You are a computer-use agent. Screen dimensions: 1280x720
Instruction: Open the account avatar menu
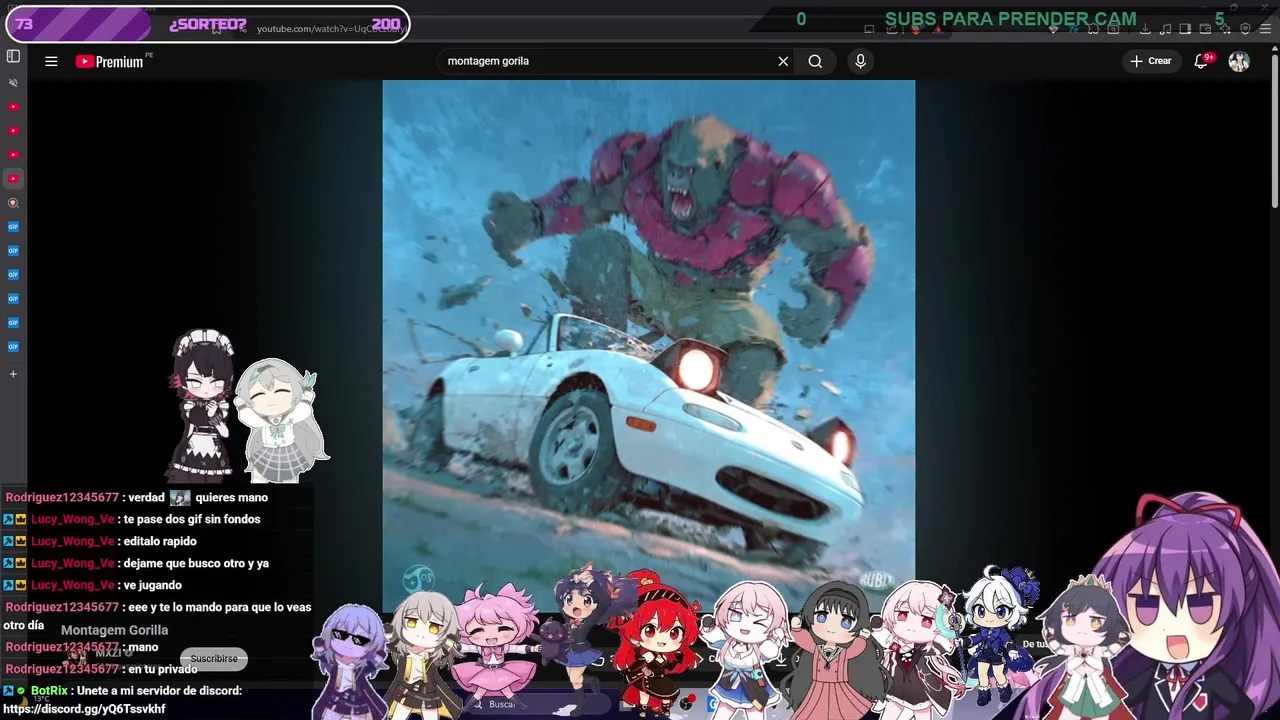pos(1239,61)
